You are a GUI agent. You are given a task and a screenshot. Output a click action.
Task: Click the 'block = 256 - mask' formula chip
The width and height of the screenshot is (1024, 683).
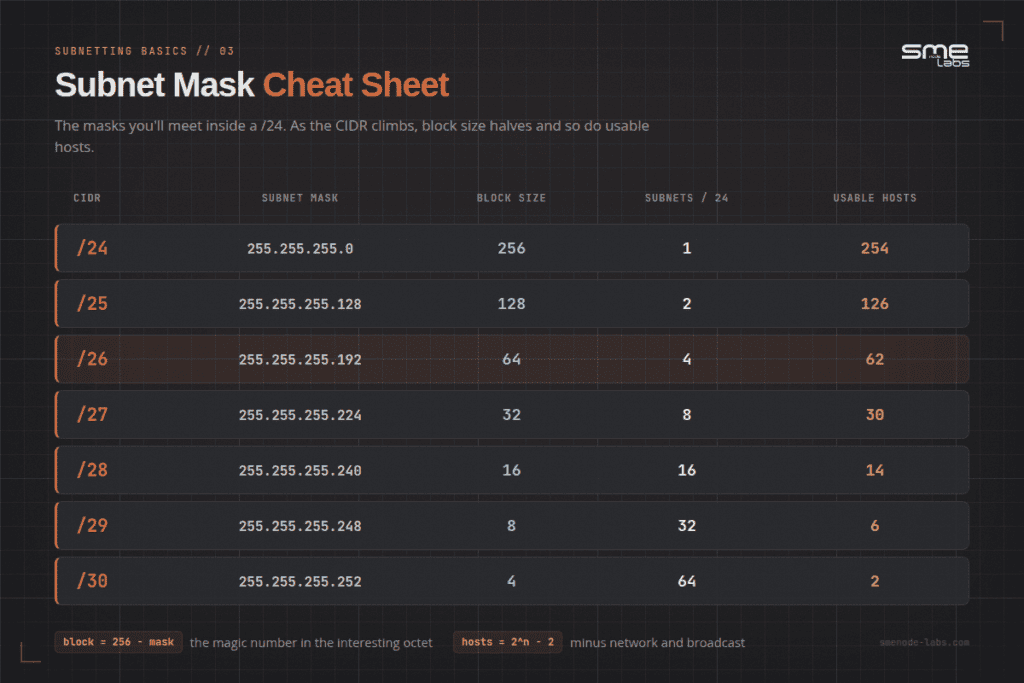pos(118,642)
